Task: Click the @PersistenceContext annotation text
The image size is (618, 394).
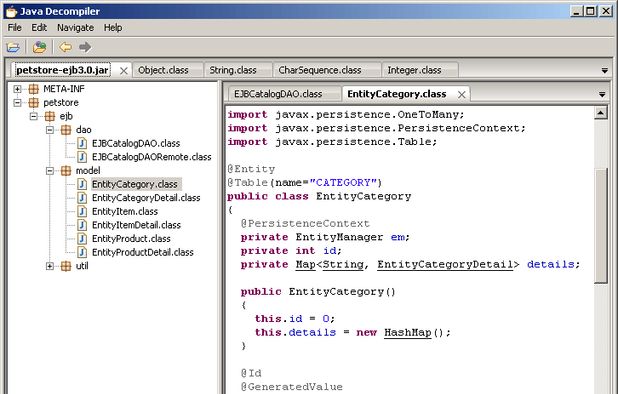Action: click(305, 224)
